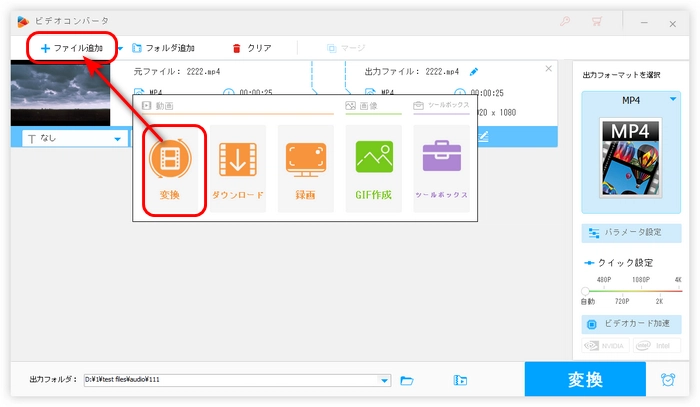The height and width of the screenshot is (407, 700).
Task: Click the batch compression icon at the bottom bar
Action: tap(460, 380)
